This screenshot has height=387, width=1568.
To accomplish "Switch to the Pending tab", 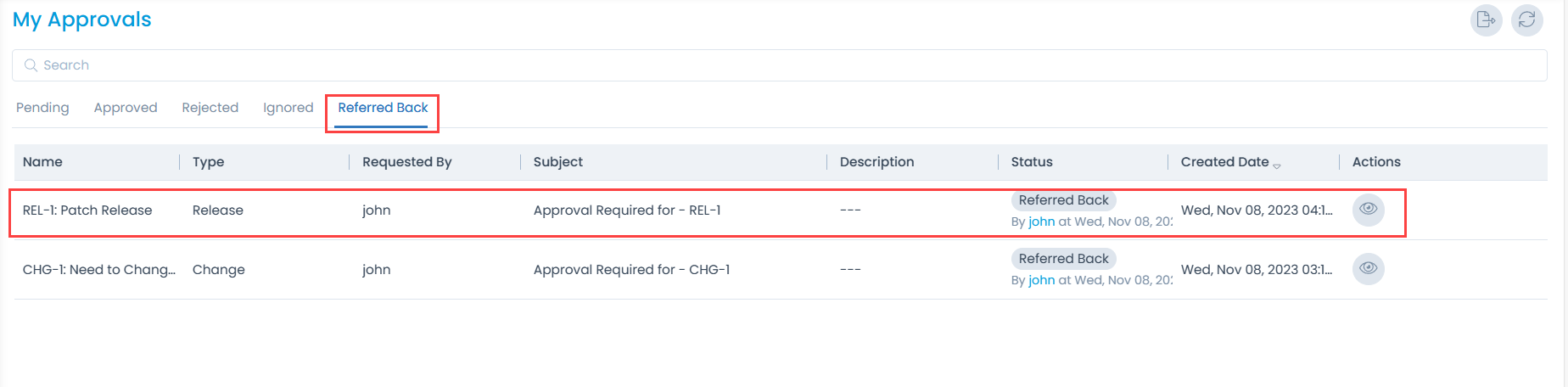I will point(42,108).
